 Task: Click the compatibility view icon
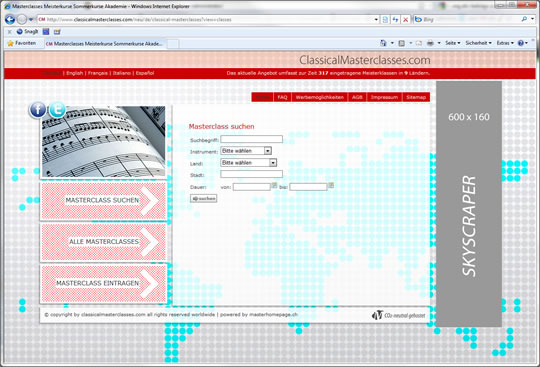tap(385, 20)
